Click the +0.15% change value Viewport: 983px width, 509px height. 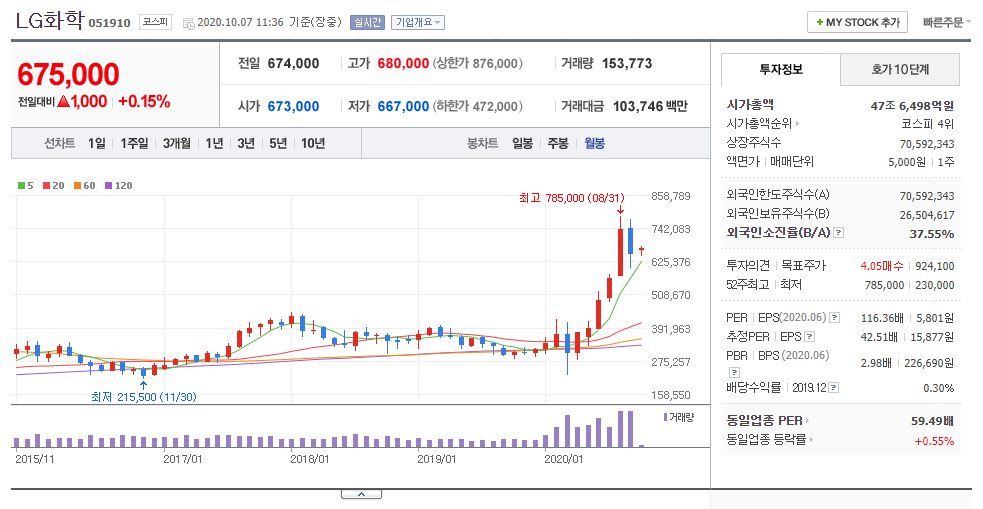point(144,102)
